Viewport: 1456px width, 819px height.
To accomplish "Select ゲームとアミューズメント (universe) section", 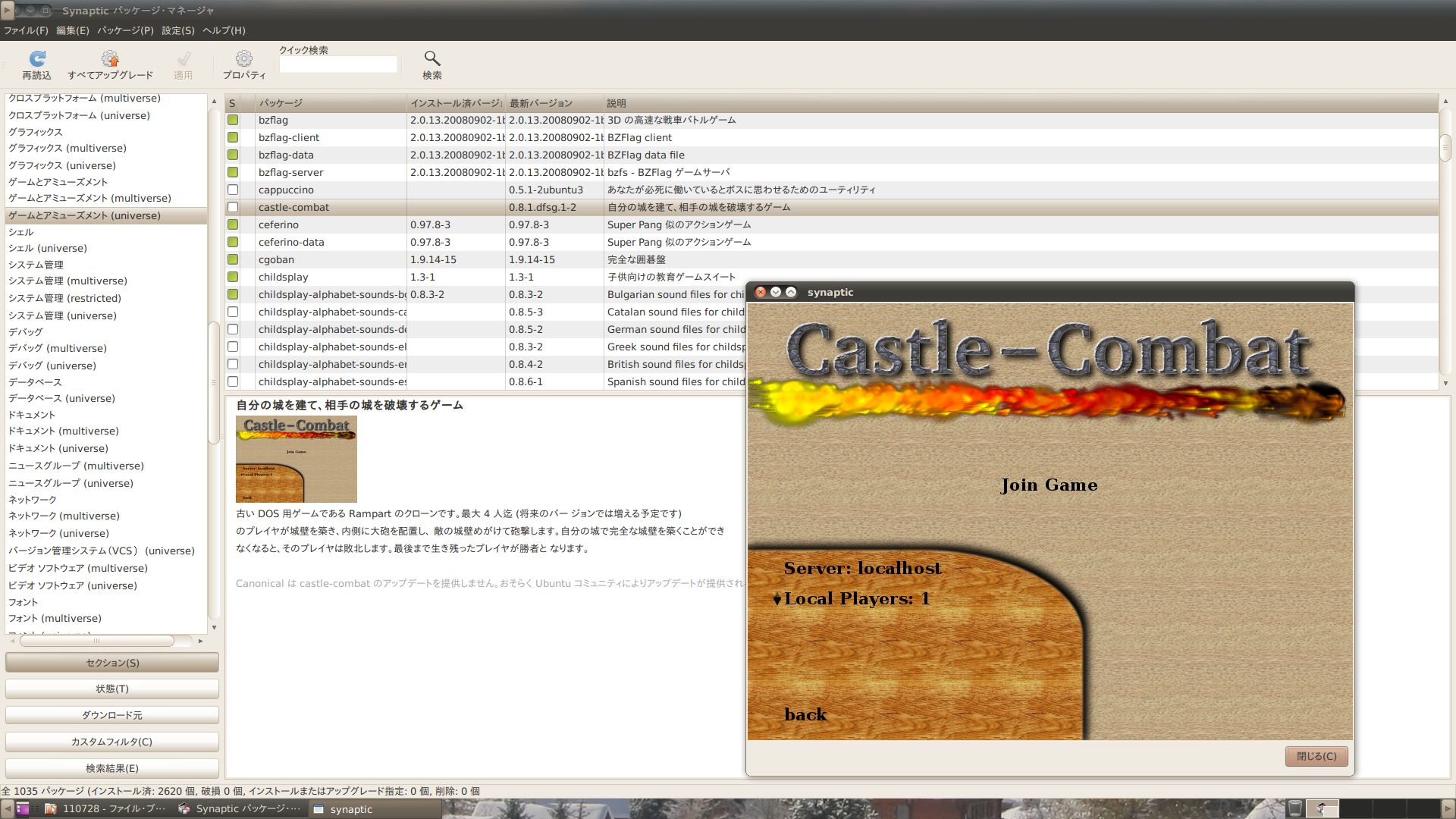I will coord(106,215).
